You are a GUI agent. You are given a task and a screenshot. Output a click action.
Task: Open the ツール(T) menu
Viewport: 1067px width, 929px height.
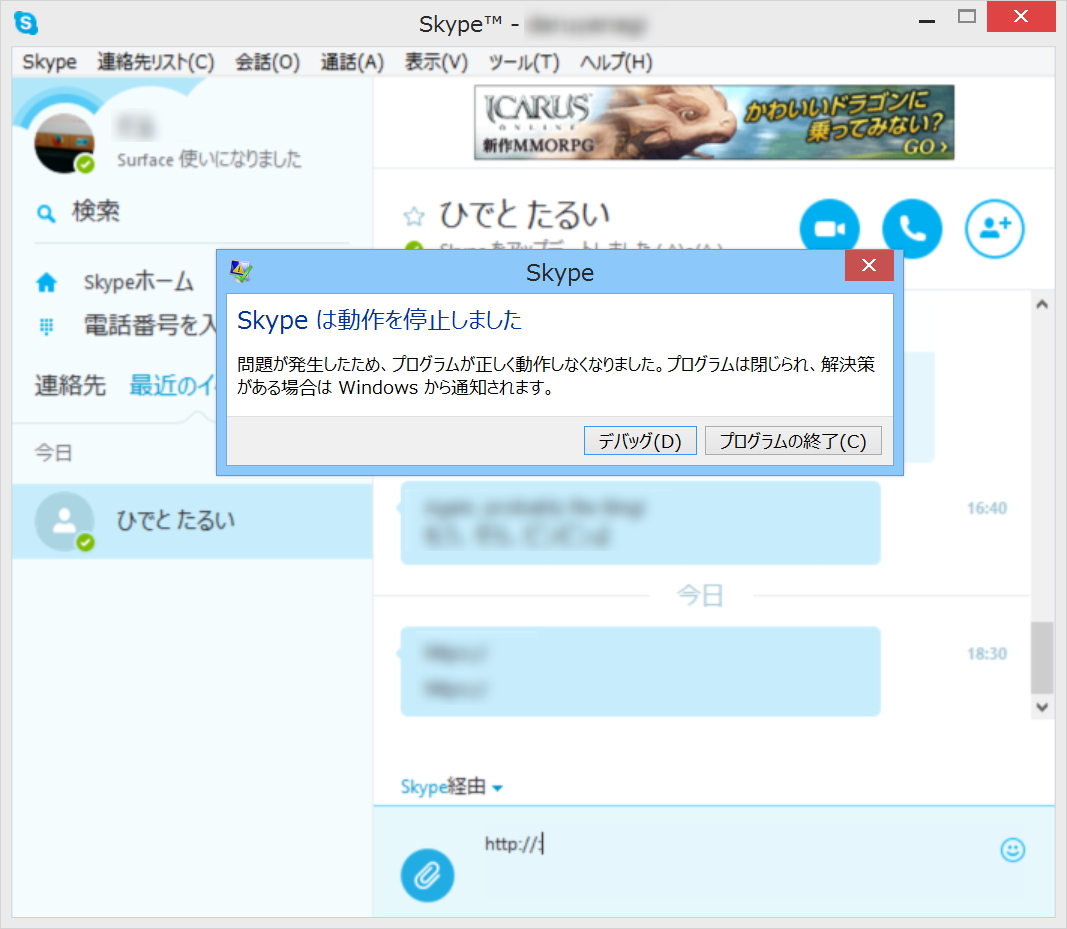[522, 61]
